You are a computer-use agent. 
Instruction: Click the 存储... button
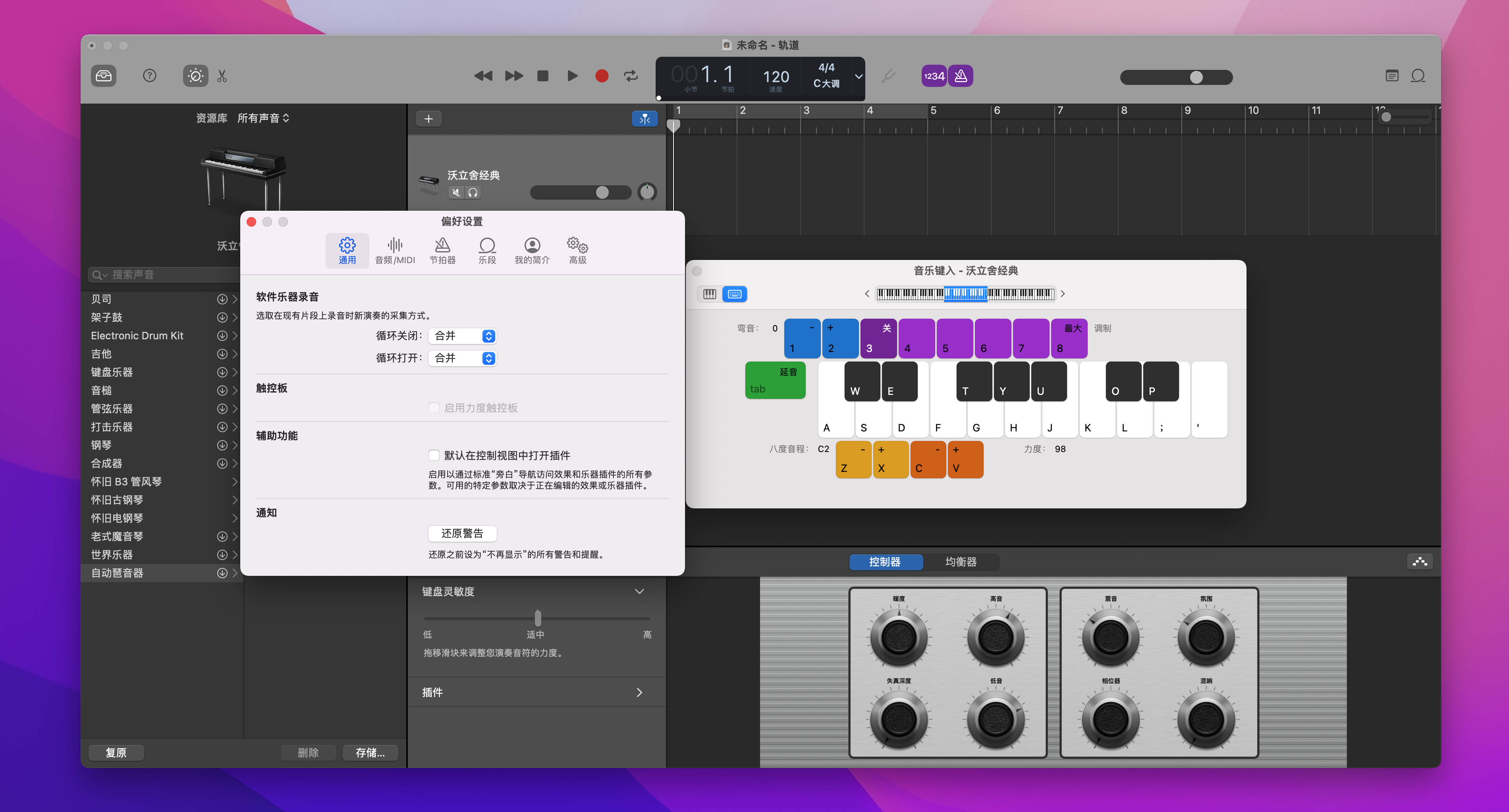coord(370,753)
